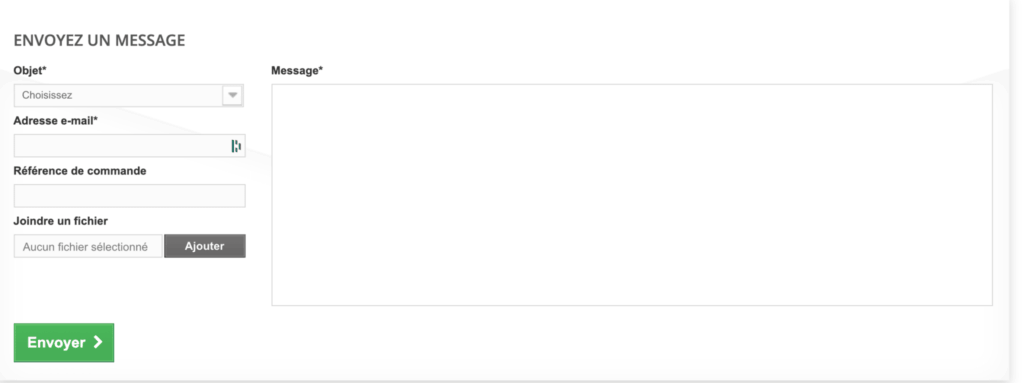Click the Ajouter button

coord(204,246)
